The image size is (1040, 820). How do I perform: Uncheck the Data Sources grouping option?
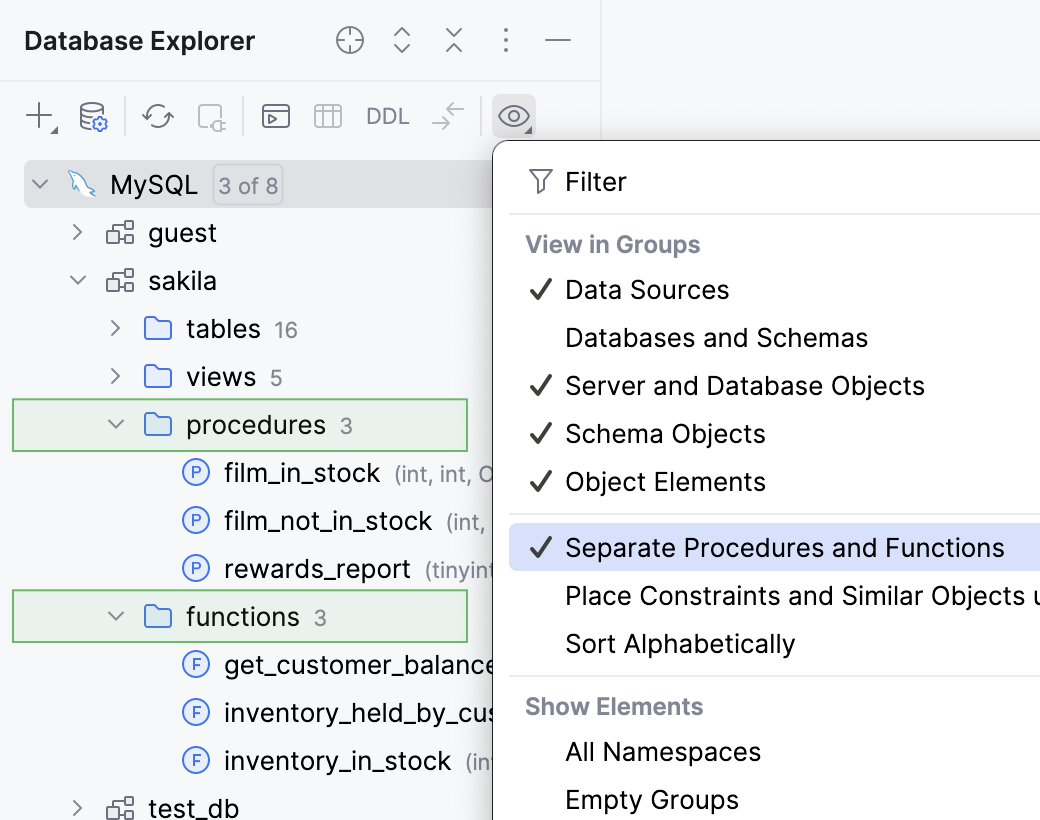click(x=648, y=289)
